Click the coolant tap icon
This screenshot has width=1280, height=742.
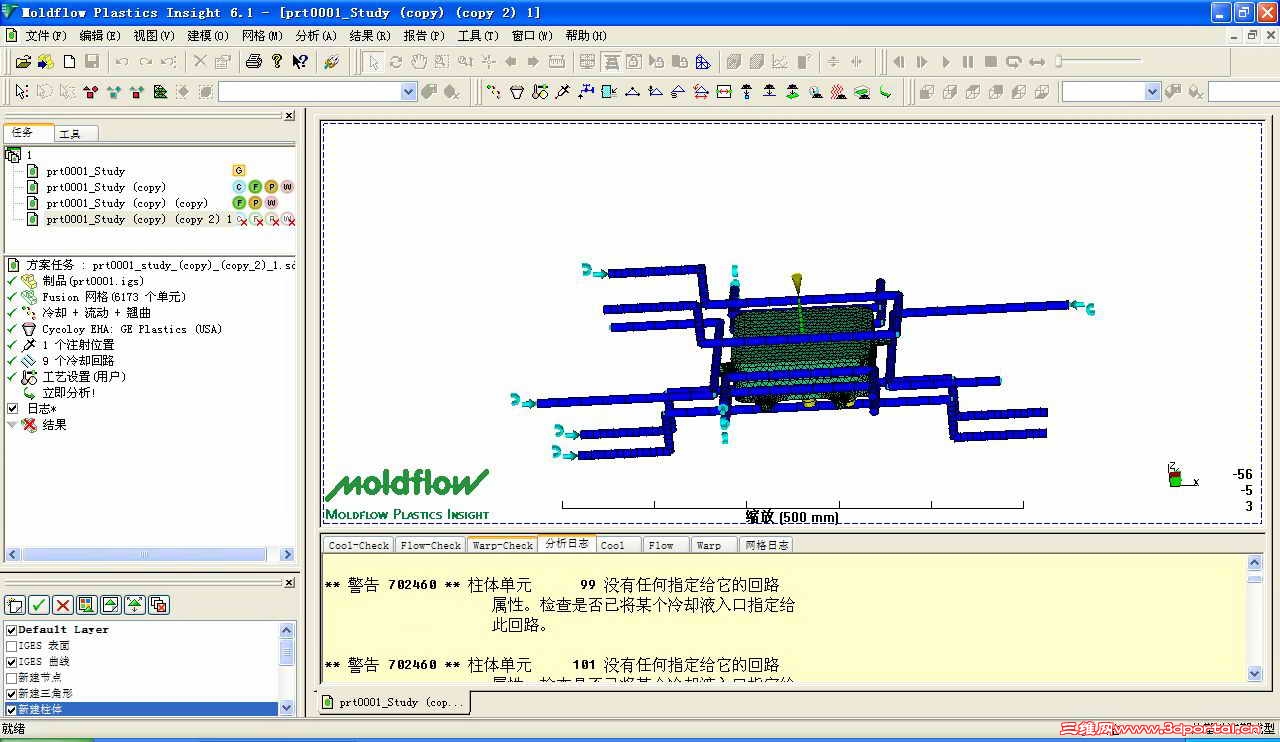tap(586, 92)
